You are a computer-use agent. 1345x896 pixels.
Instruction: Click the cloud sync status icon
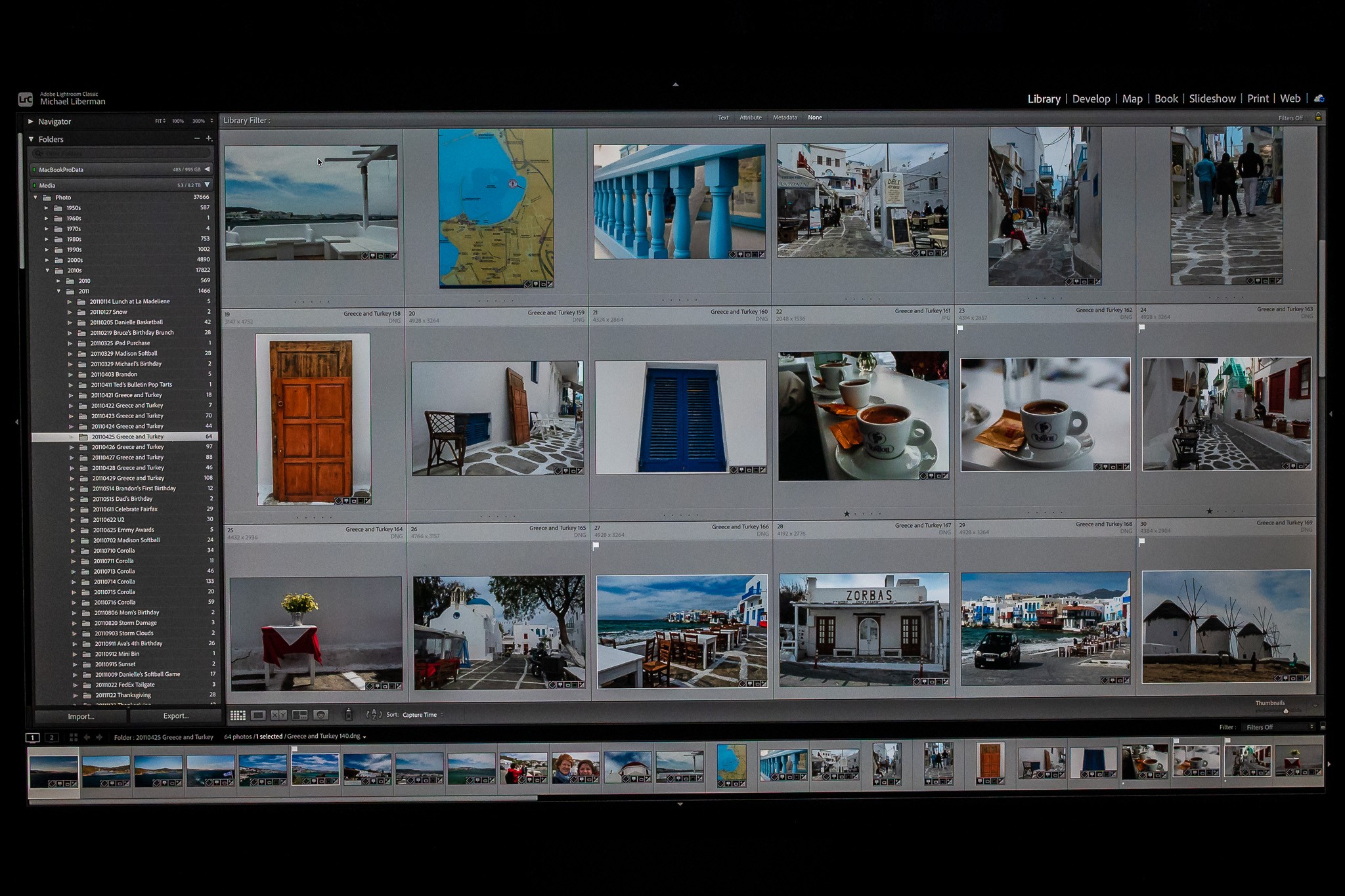point(1319,98)
